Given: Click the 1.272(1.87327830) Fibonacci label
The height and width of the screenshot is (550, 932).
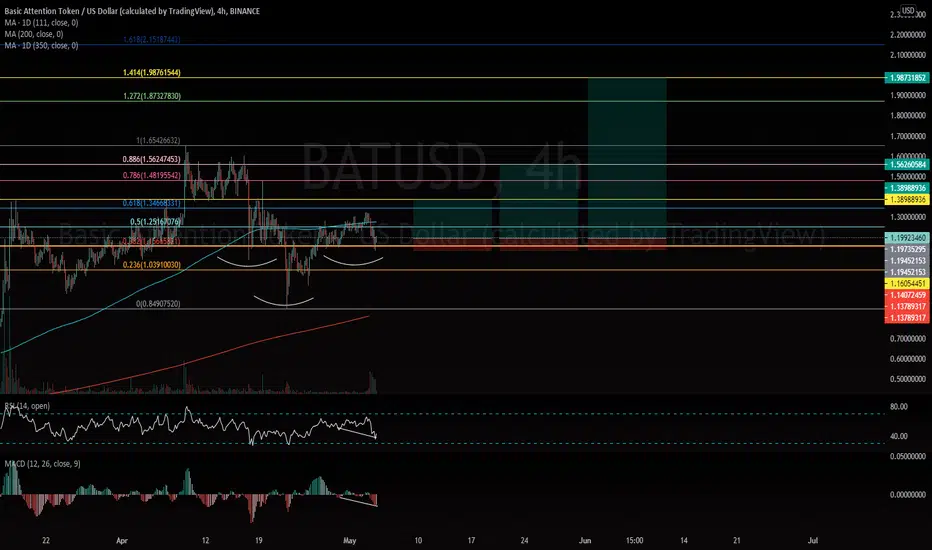Looking at the screenshot, I should click(152, 96).
